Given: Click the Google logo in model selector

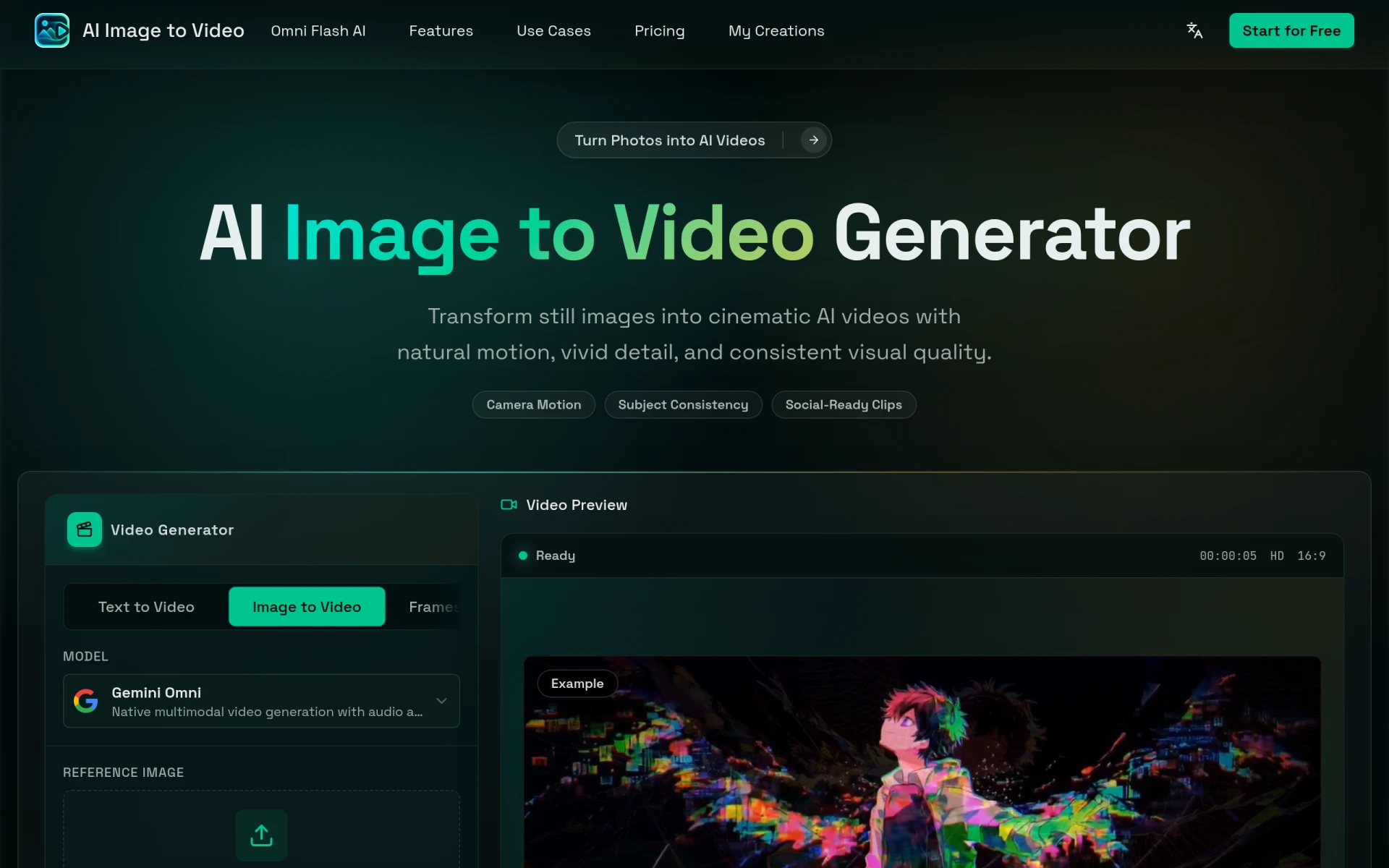Looking at the screenshot, I should [86, 701].
